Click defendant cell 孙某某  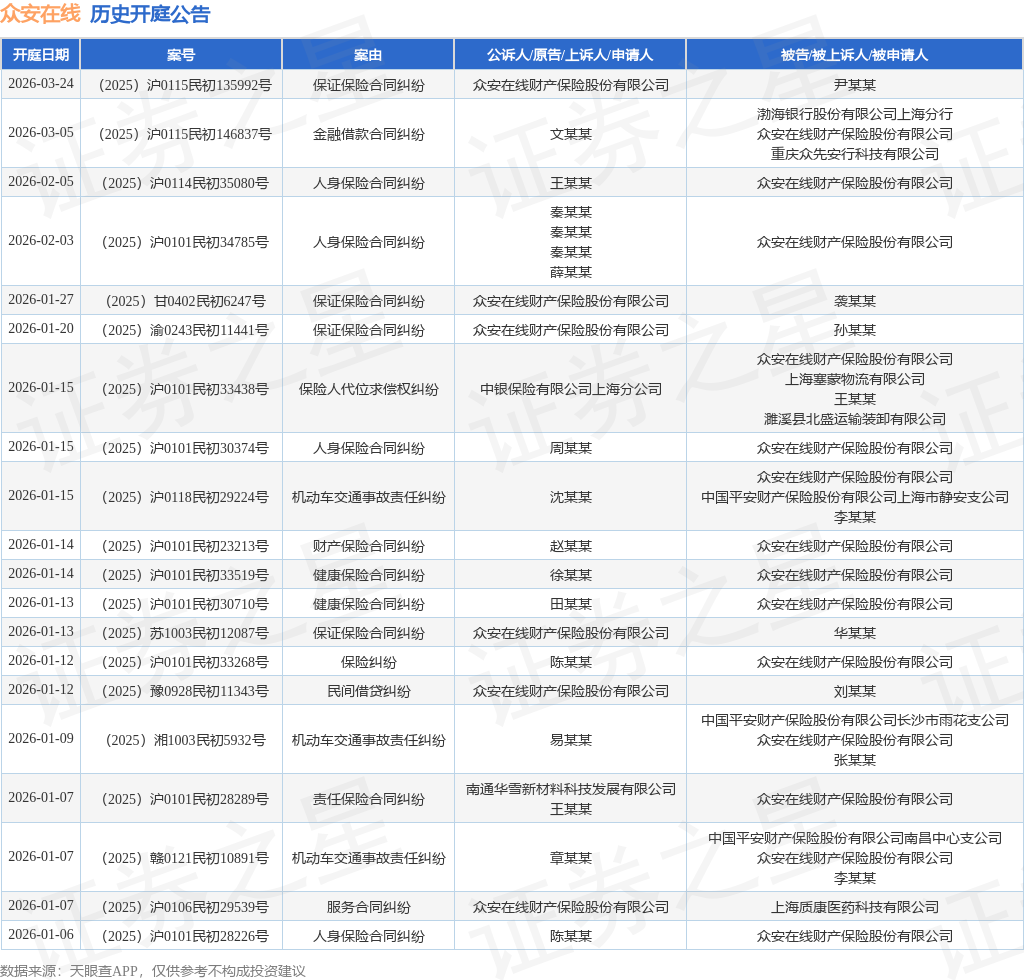[854, 330]
